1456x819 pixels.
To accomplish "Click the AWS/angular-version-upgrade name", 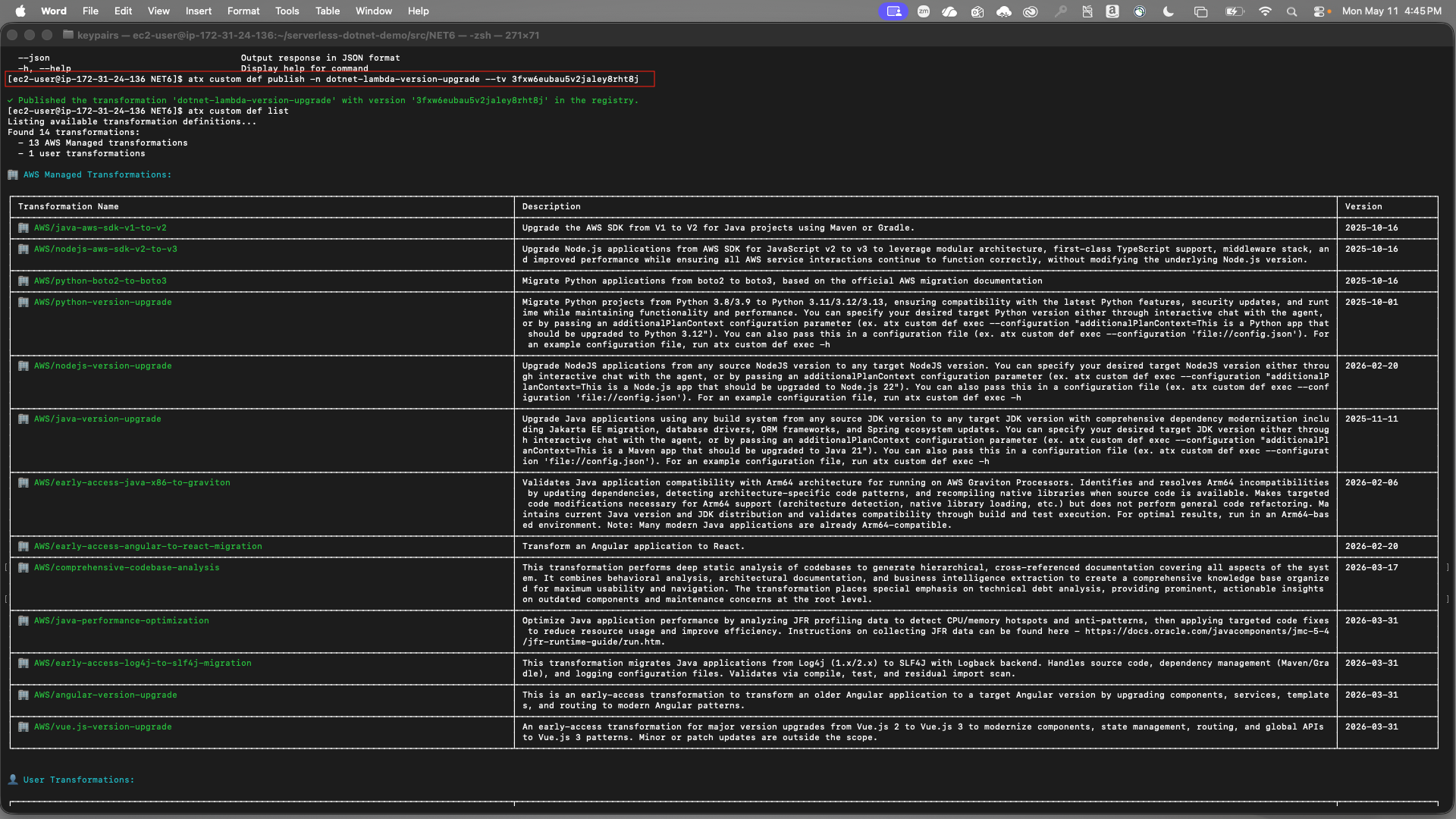I will [x=105, y=695].
